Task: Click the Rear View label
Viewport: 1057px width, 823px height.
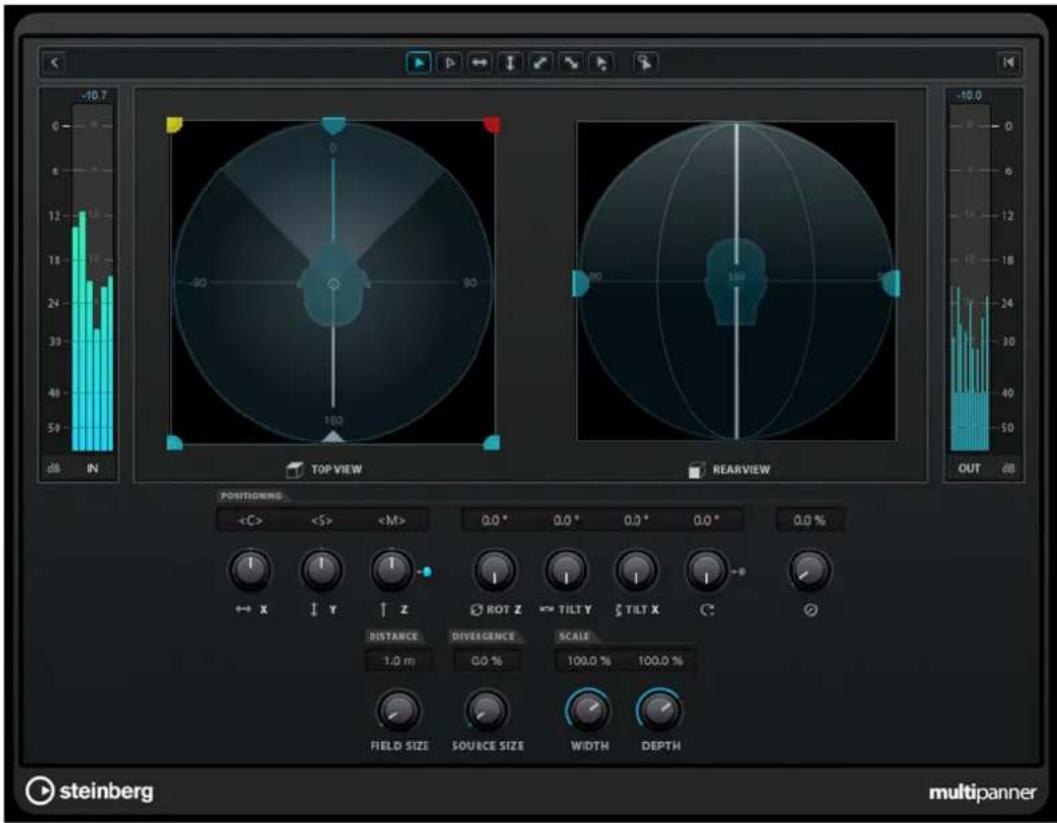Action: tap(742, 470)
